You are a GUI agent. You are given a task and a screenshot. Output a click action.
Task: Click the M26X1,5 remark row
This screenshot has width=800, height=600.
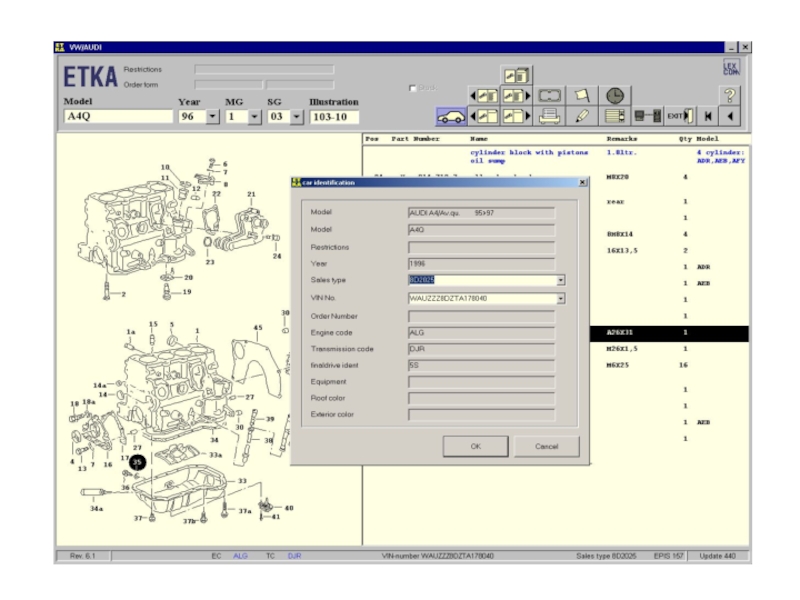point(622,349)
